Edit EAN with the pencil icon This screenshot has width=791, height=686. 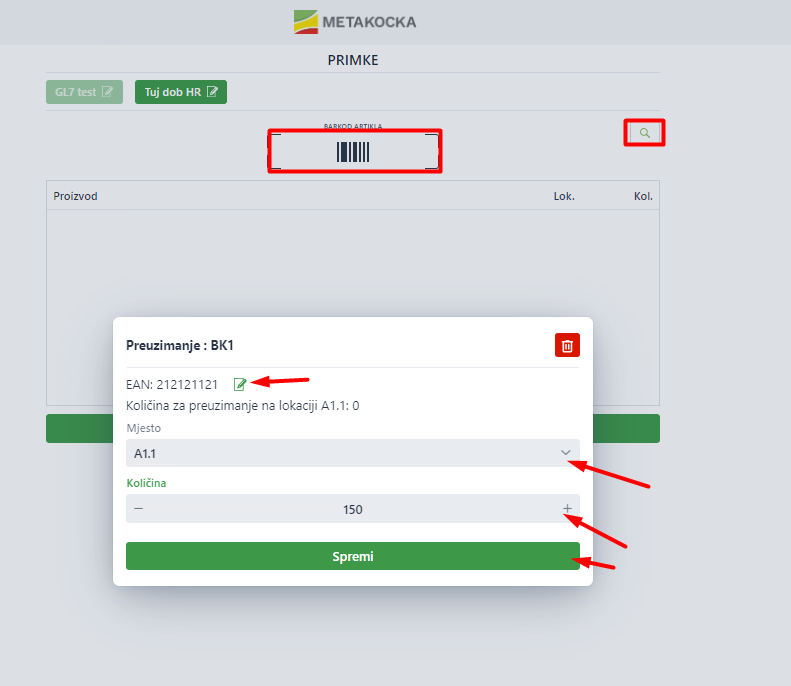(x=240, y=384)
